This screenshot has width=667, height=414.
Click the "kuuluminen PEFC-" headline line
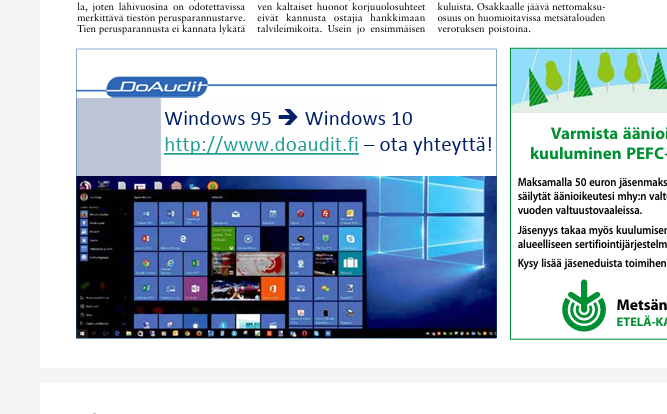599,153
